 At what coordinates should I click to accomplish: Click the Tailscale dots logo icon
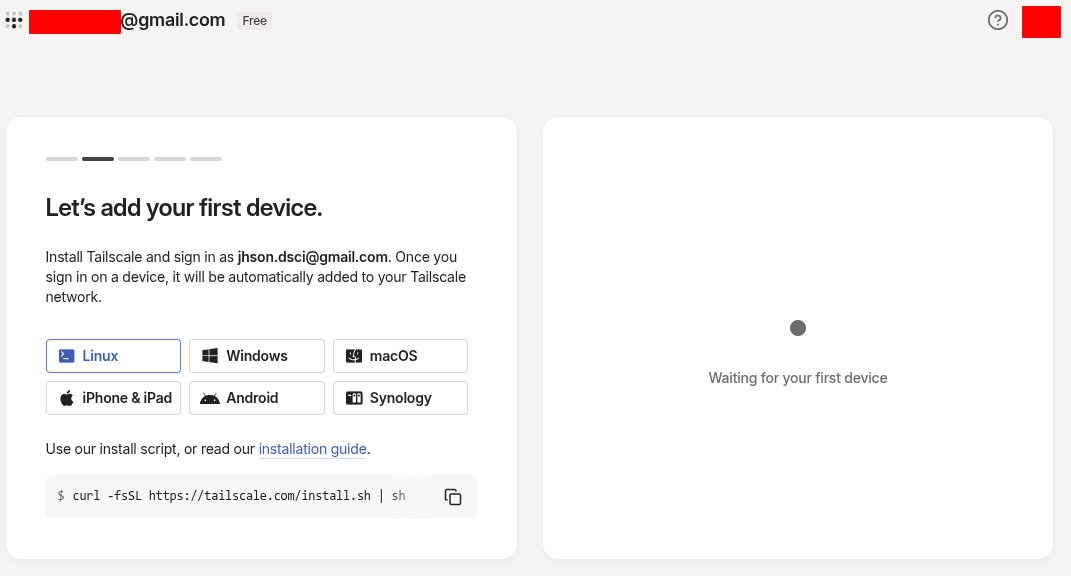[x=14, y=20]
